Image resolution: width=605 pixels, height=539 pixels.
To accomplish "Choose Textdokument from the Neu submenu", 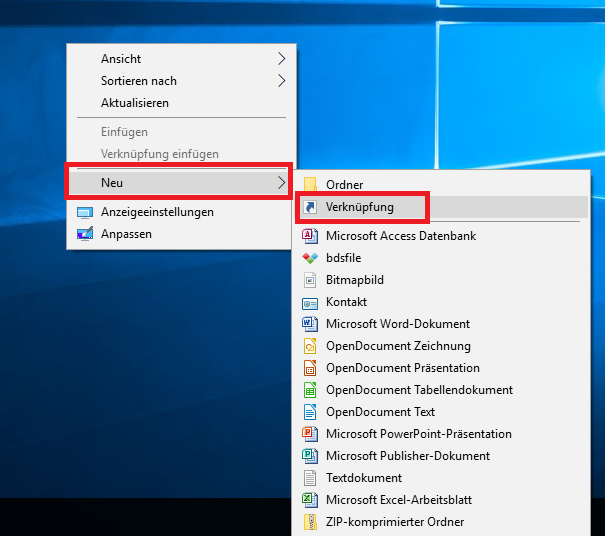I will [364, 478].
